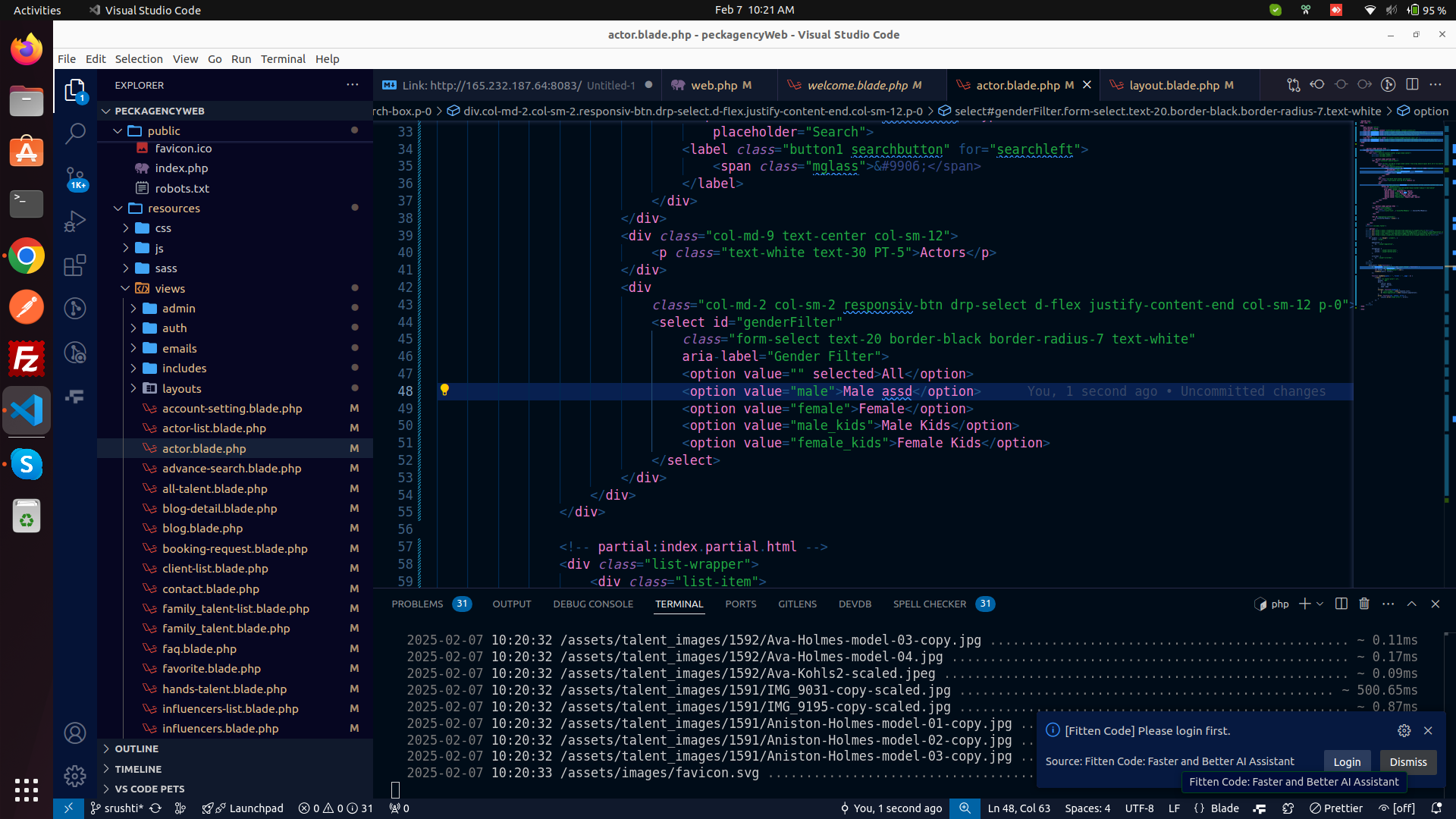
Task: Dismiss the Fitten Code notification
Action: coord(1407,761)
